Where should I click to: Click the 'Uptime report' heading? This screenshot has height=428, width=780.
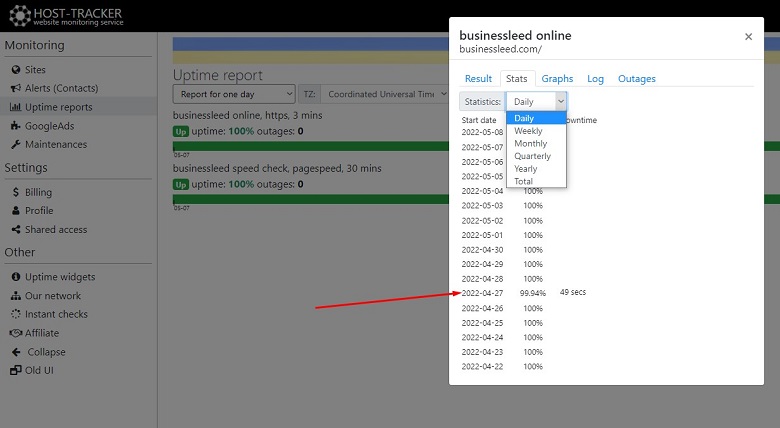218,75
